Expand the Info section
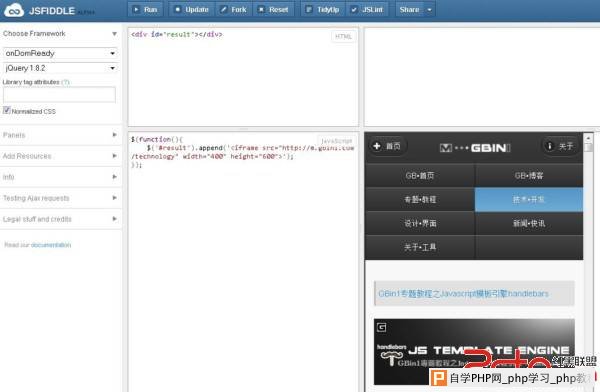Viewport: 600px width, 392px height. tap(60, 177)
